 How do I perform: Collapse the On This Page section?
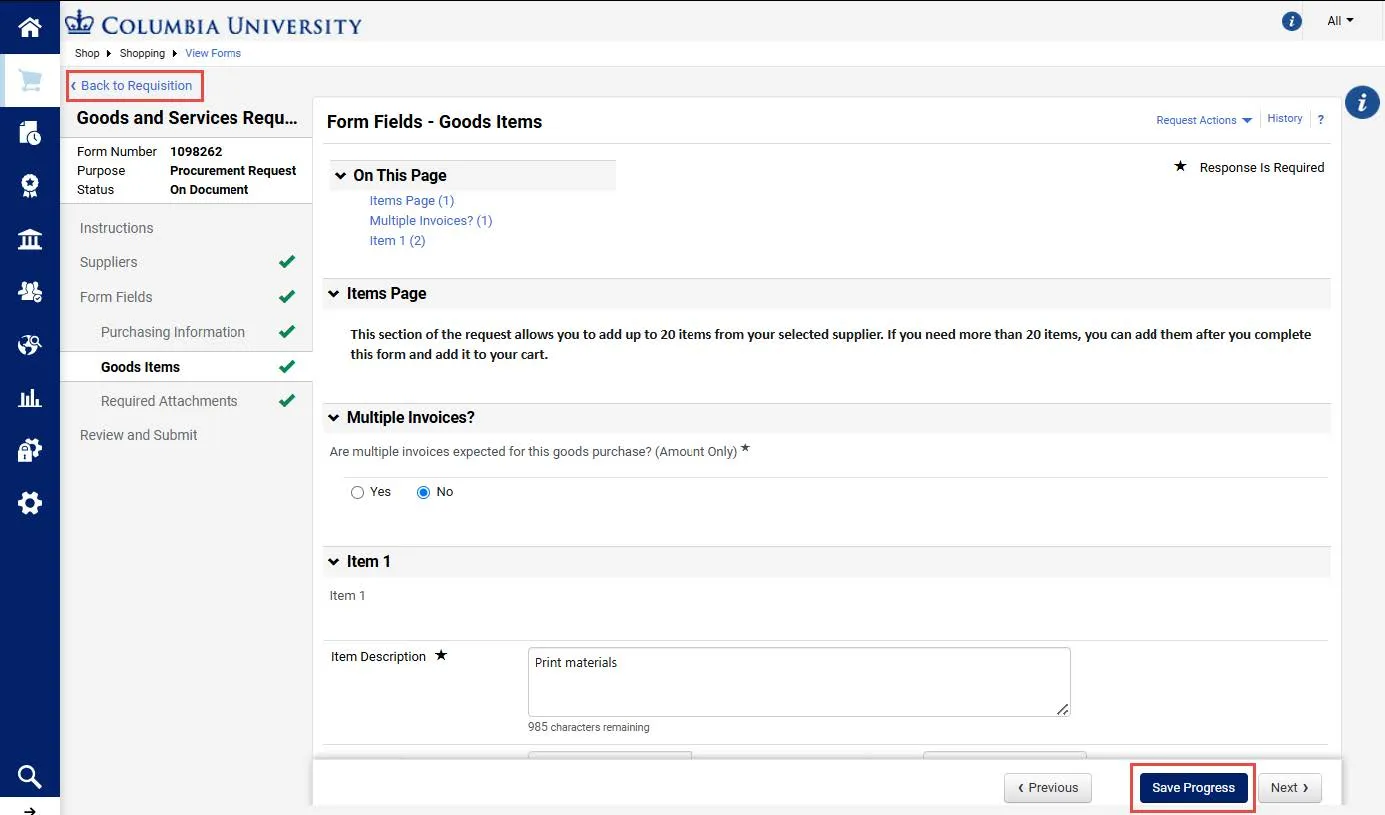point(339,176)
